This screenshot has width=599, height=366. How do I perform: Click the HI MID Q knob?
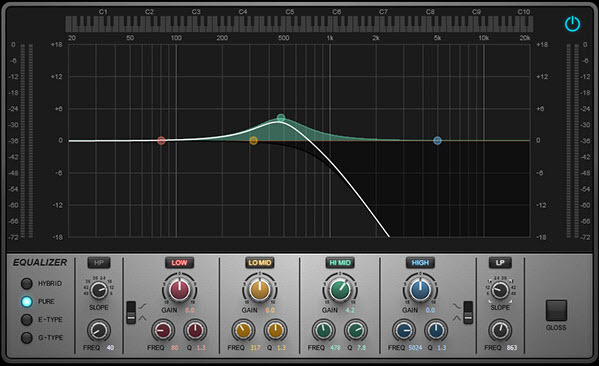coord(356,330)
